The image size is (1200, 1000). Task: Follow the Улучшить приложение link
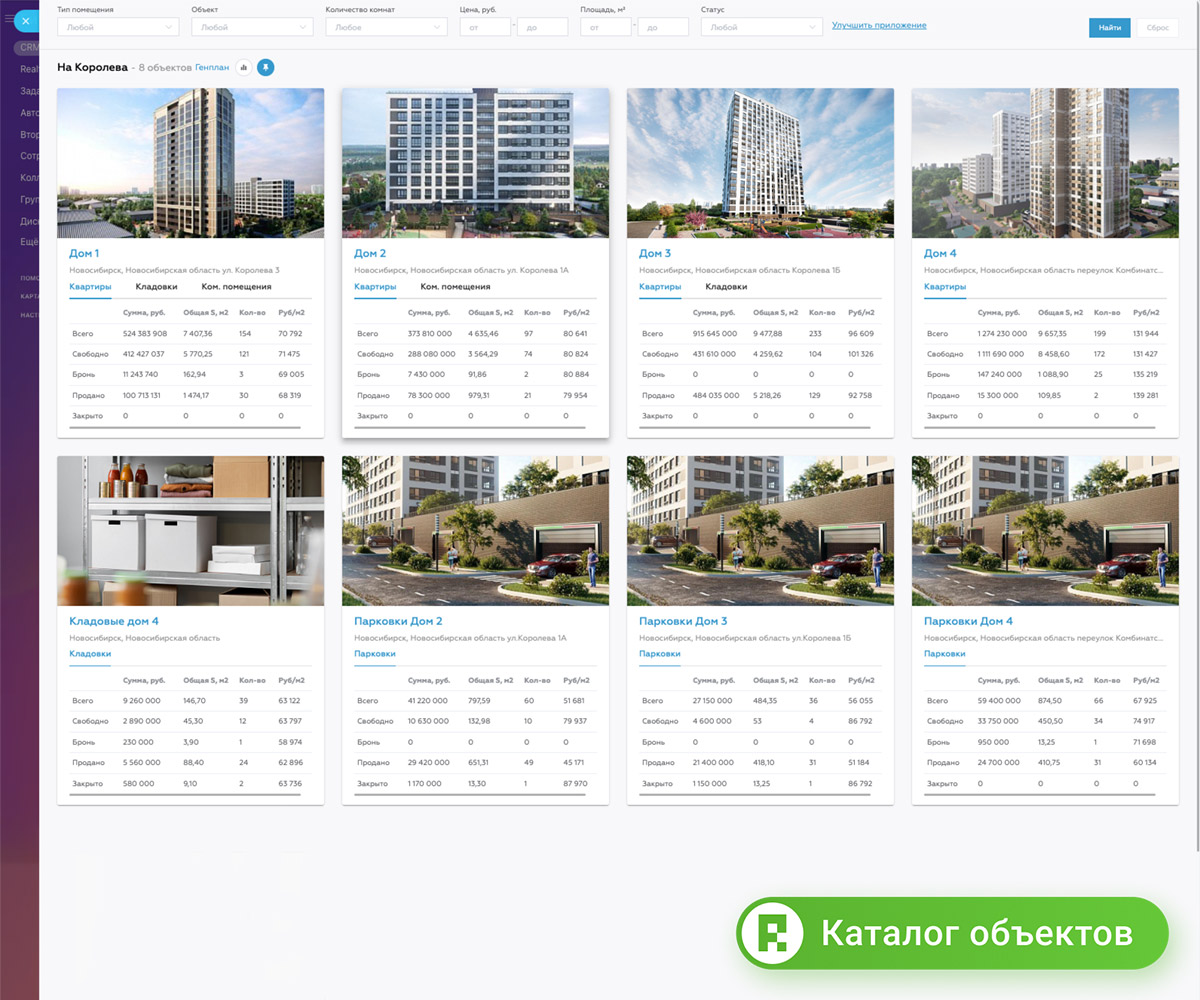(x=879, y=25)
